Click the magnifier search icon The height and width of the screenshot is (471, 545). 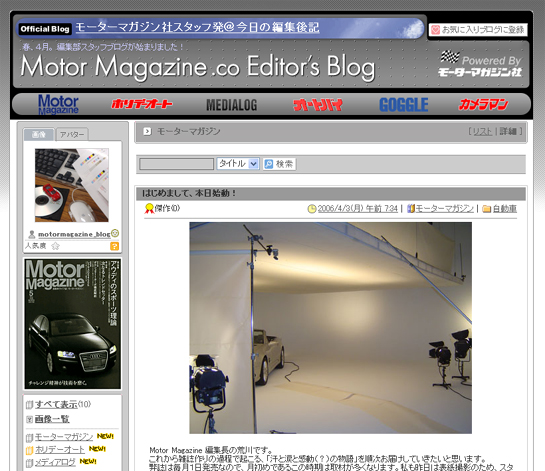(268, 164)
